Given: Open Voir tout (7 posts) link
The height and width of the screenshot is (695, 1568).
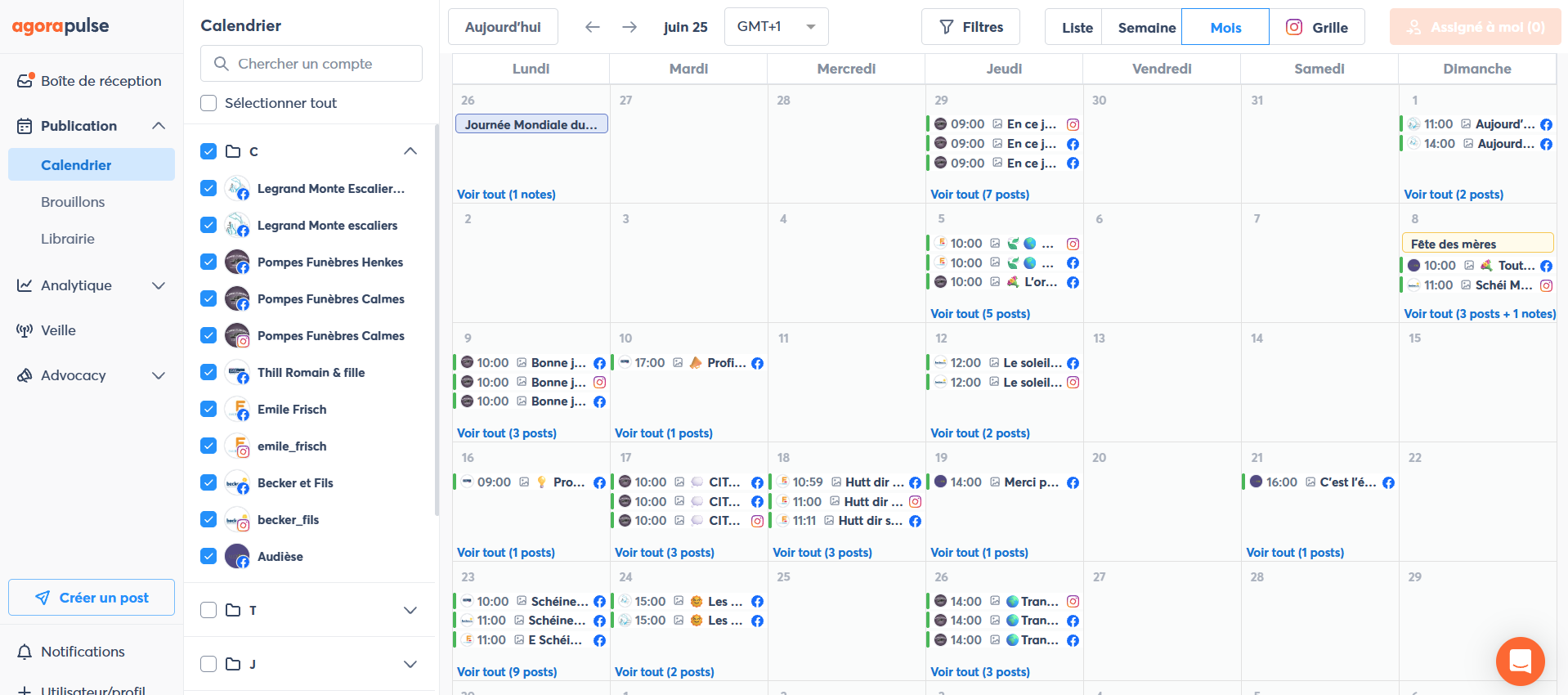Looking at the screenshot, I should click(979, 195).
